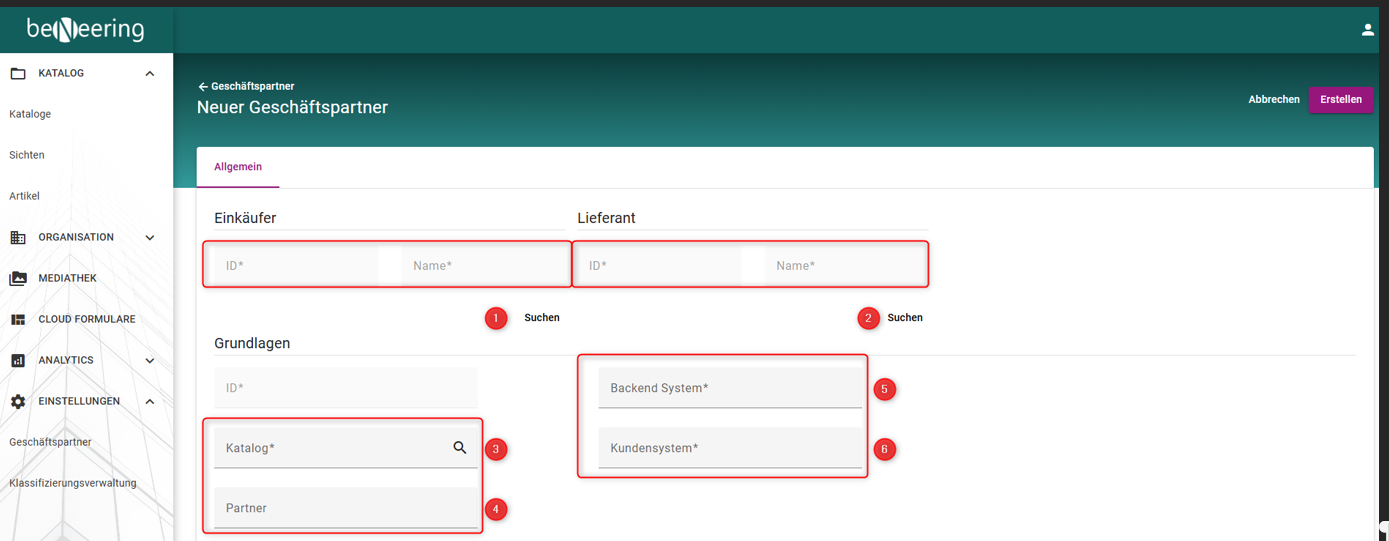Viewport: 1389px width, 541px height.
Task: Click Suchen under the Einkäufer section
Action: (x=541, y=318)
